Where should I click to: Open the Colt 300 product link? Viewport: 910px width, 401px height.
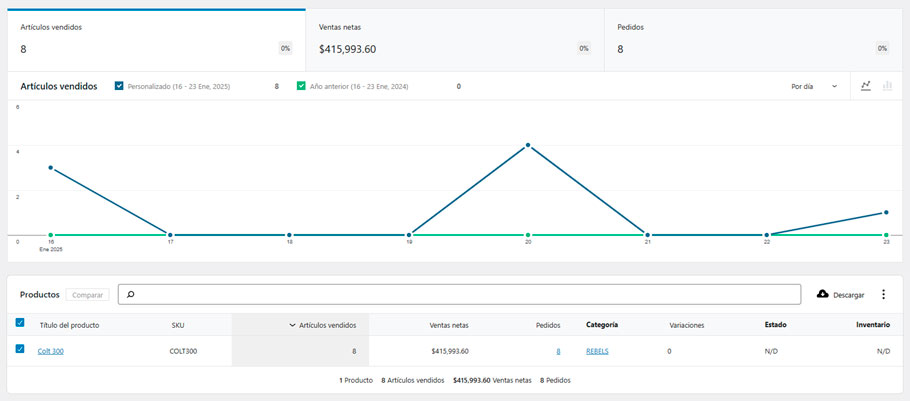click(x=51, y=351)
